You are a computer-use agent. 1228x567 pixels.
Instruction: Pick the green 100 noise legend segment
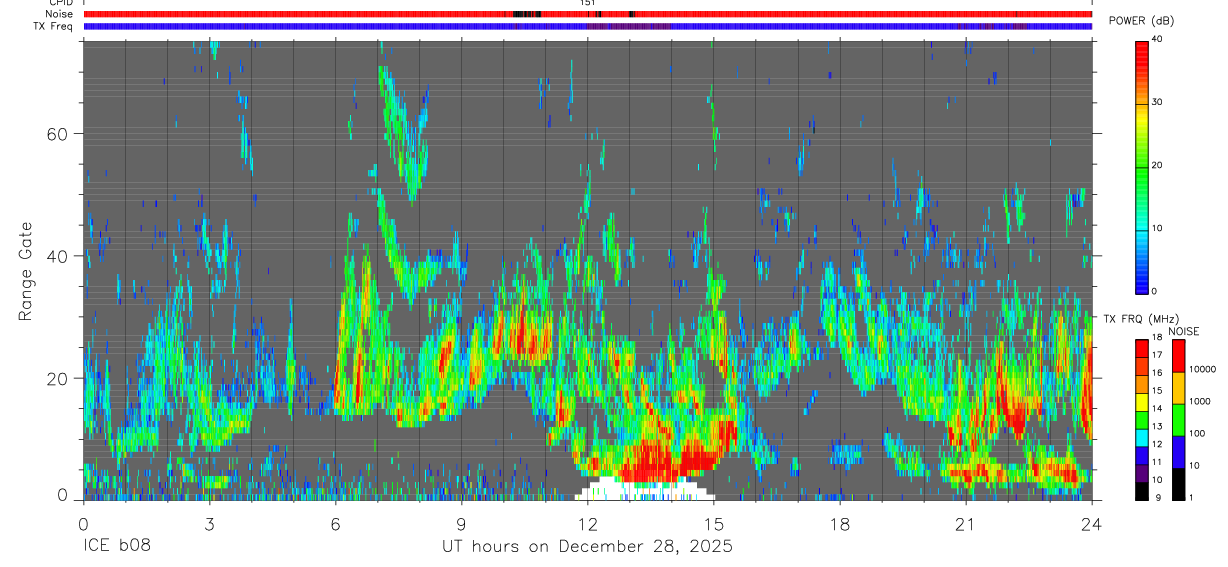point(1178,420)
